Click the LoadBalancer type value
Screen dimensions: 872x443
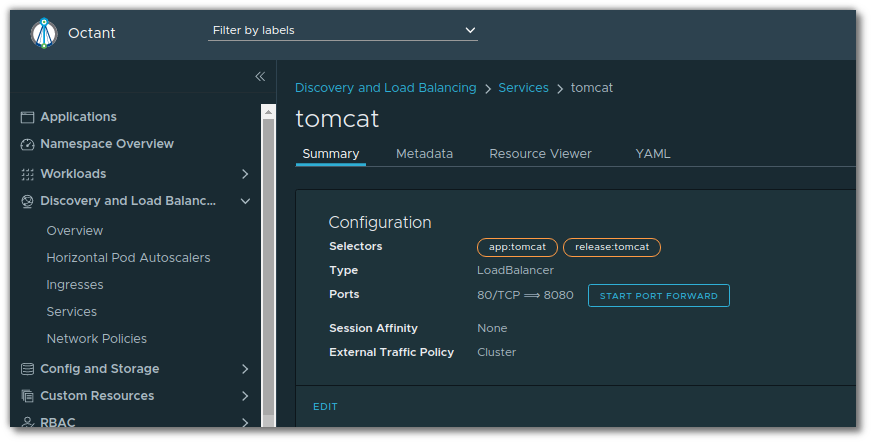[516, 271]
